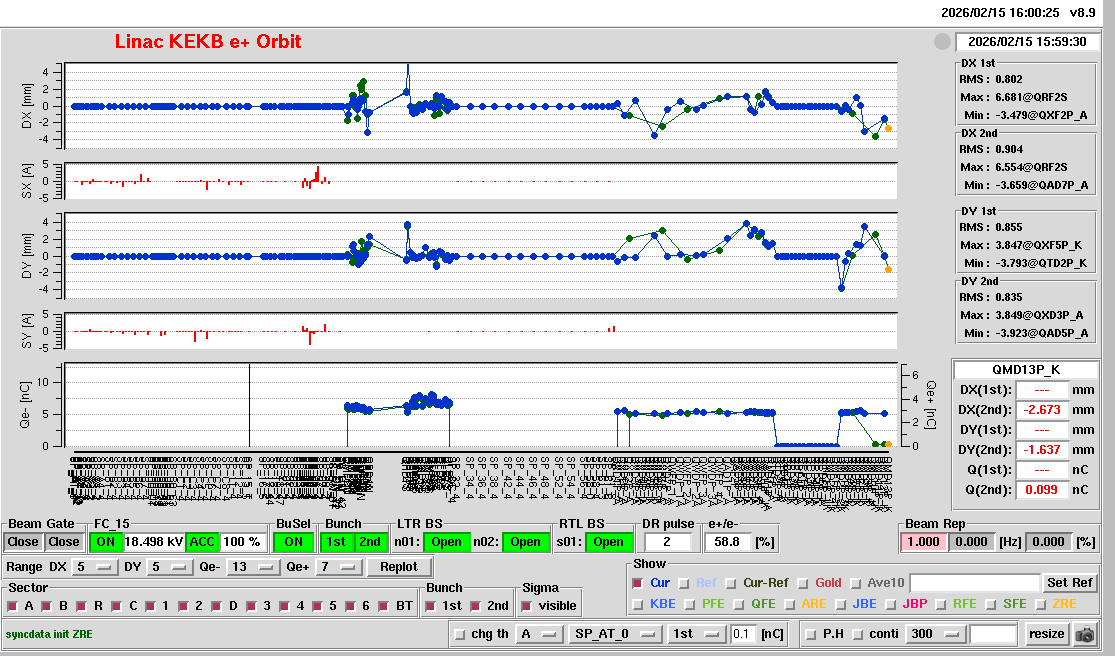Toggle Sector 4 checkbox
This screenshot has height=656, width=1115.
(x=284, y=606)
